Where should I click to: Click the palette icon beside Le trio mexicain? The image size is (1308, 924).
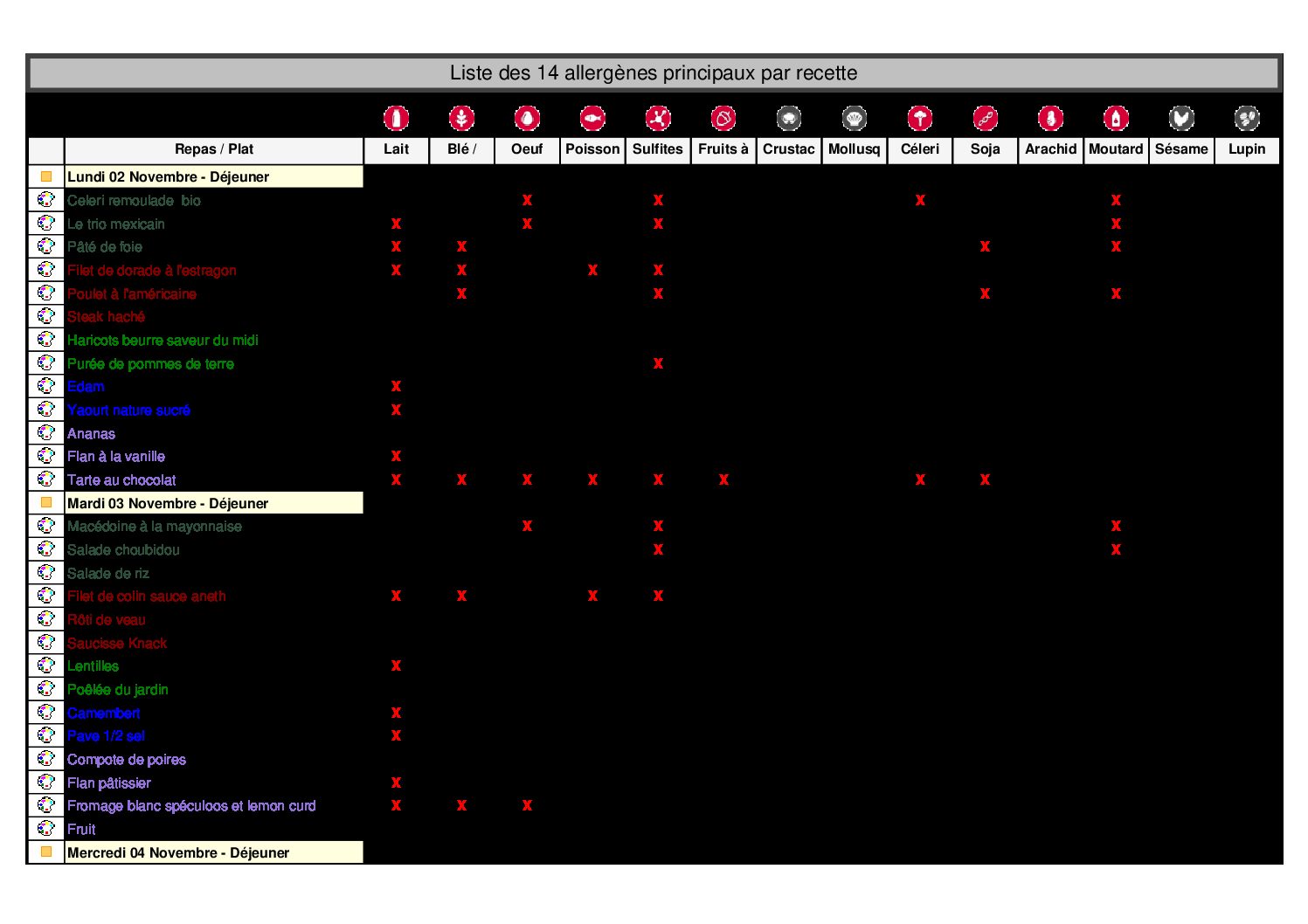tap(46, 224)
